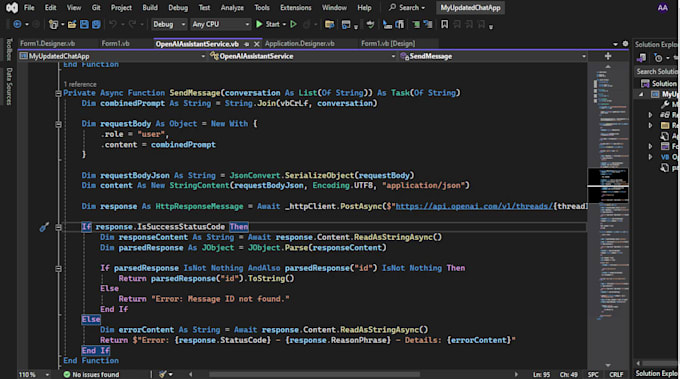Open the Build menu

(150, 7)
